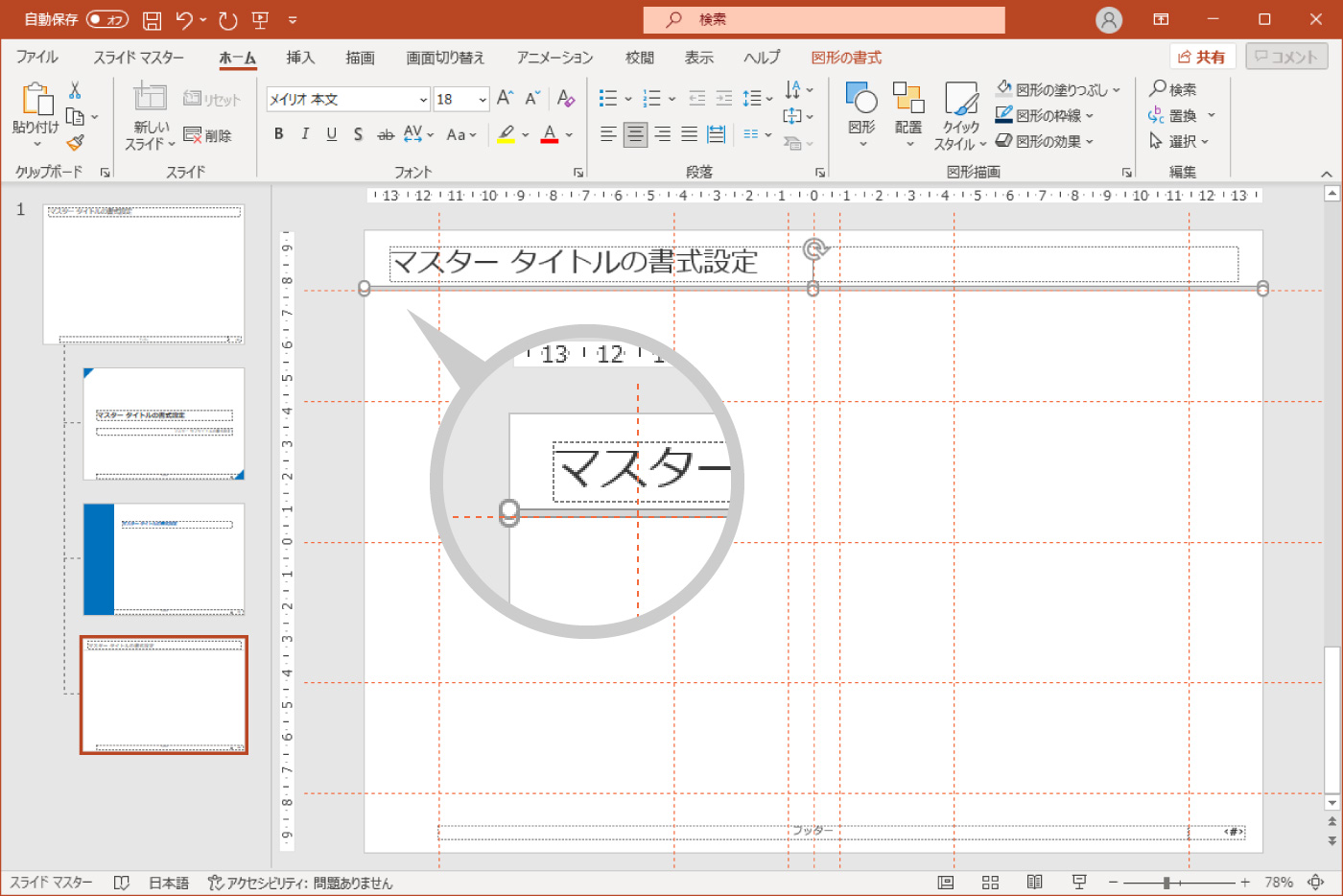Click the Redo/Repeat icon

(x=227, y=19)
